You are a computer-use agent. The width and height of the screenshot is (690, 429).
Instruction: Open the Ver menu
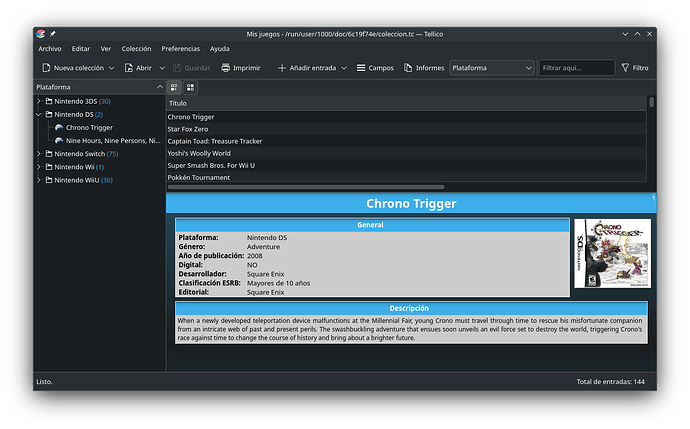tap(106, 49)
